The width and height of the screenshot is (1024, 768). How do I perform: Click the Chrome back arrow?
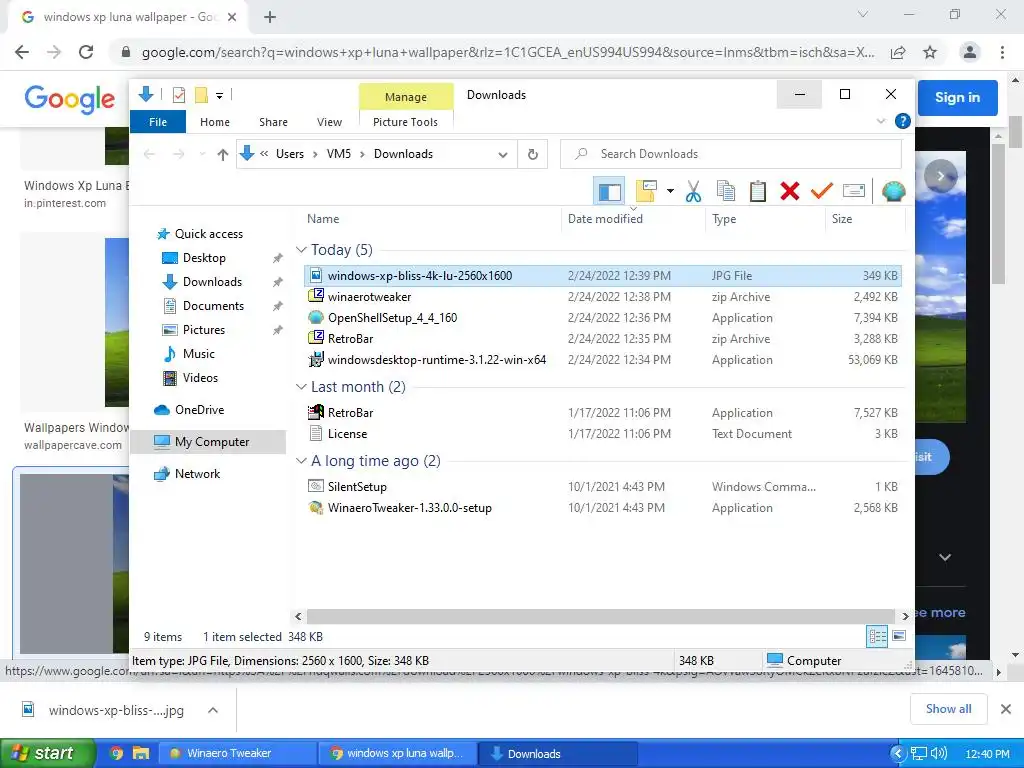coord(22,52)
